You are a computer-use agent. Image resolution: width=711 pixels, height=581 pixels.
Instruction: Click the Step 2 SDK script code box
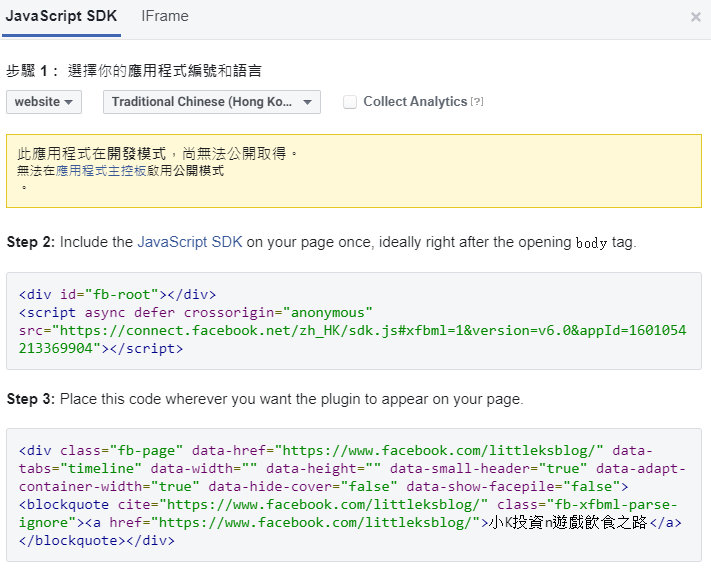[354, 321]
